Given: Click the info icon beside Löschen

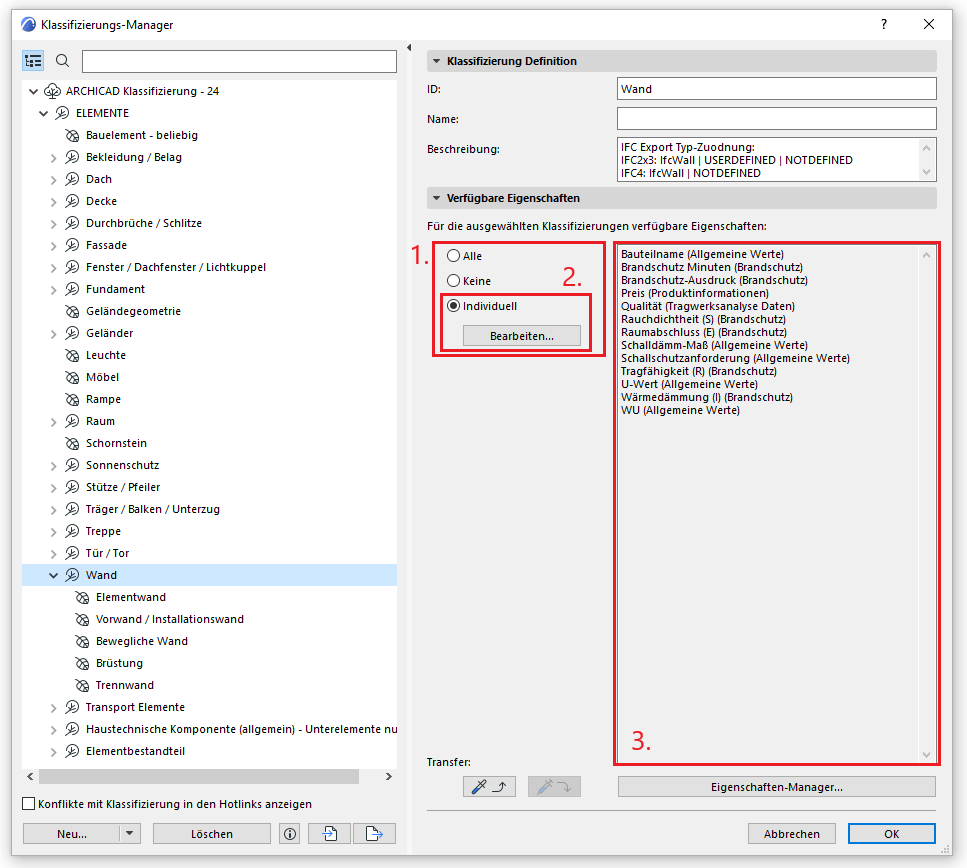Looking at the screenshot, I should point(290,833).
